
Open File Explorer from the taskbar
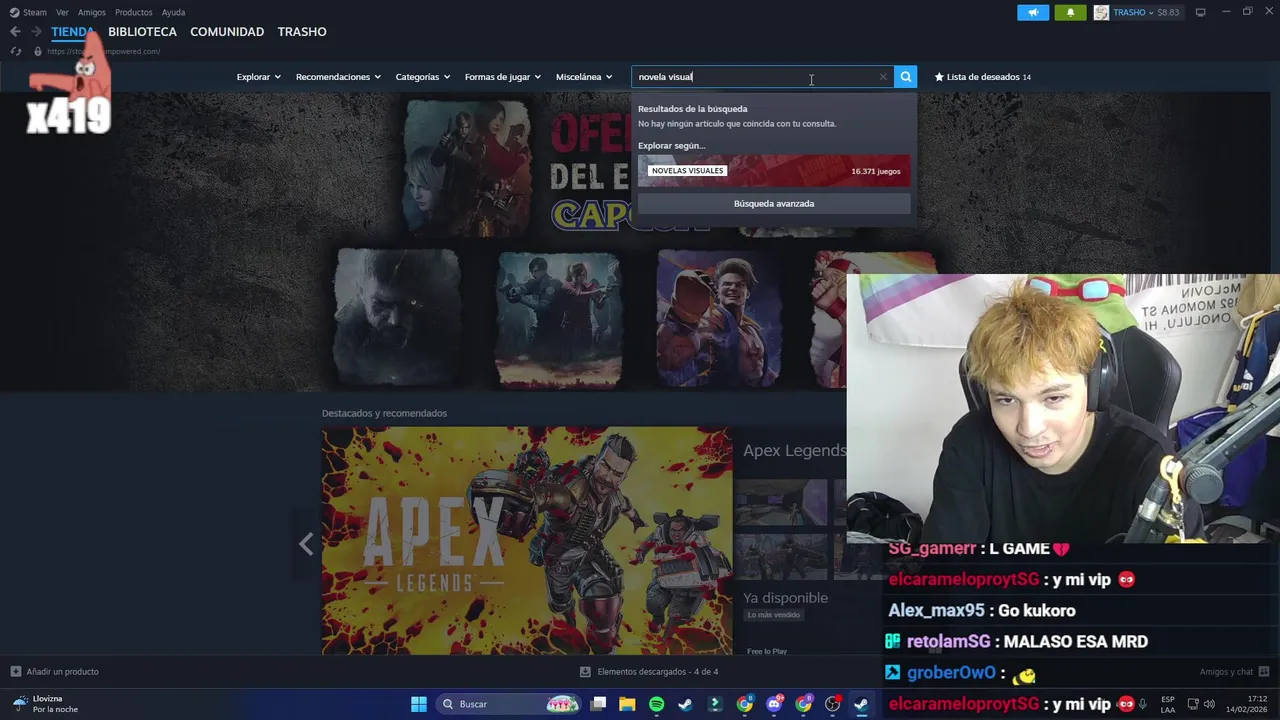(627, 704)
